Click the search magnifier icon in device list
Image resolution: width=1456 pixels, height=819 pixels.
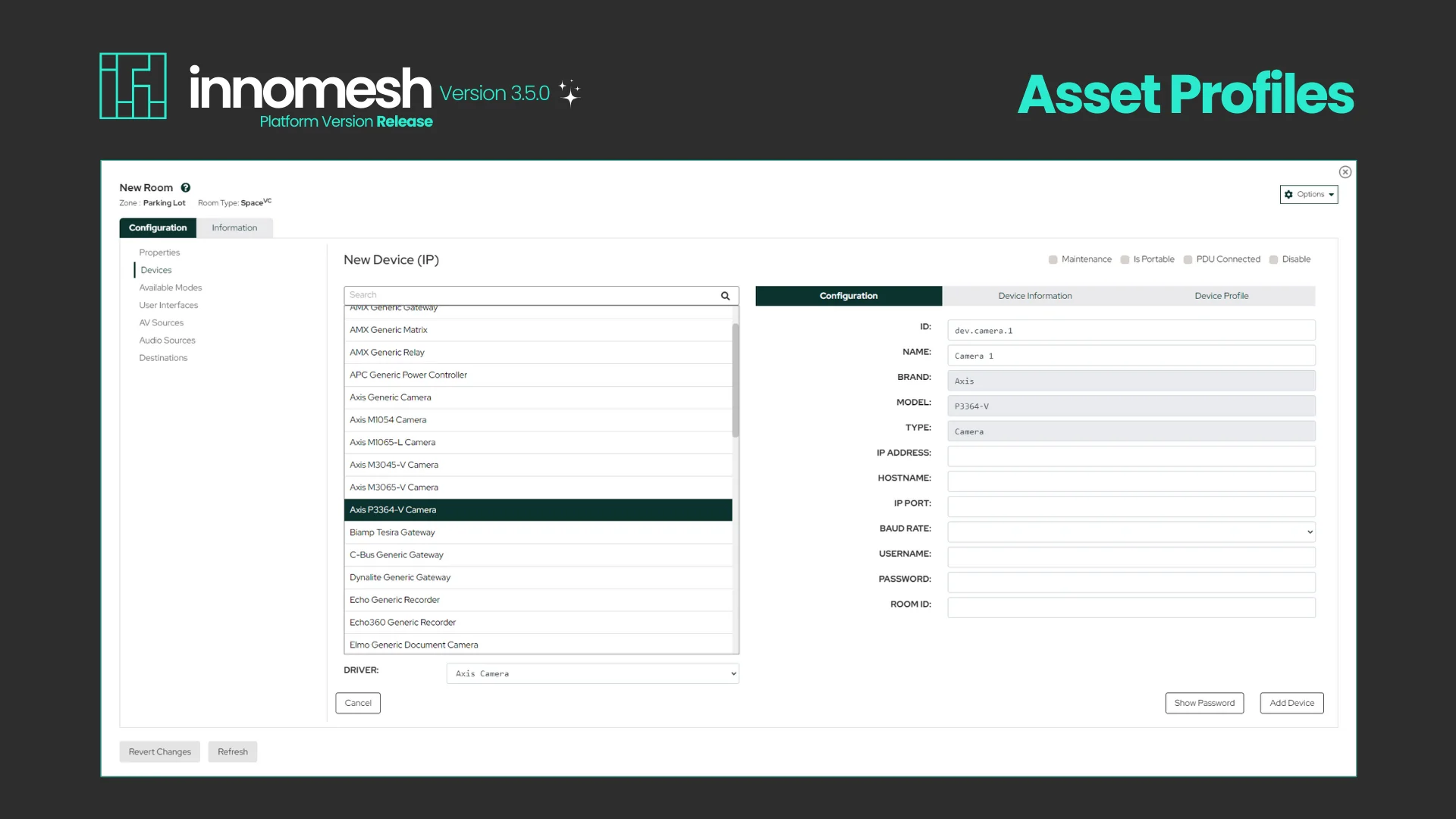(x=725, y=296)
